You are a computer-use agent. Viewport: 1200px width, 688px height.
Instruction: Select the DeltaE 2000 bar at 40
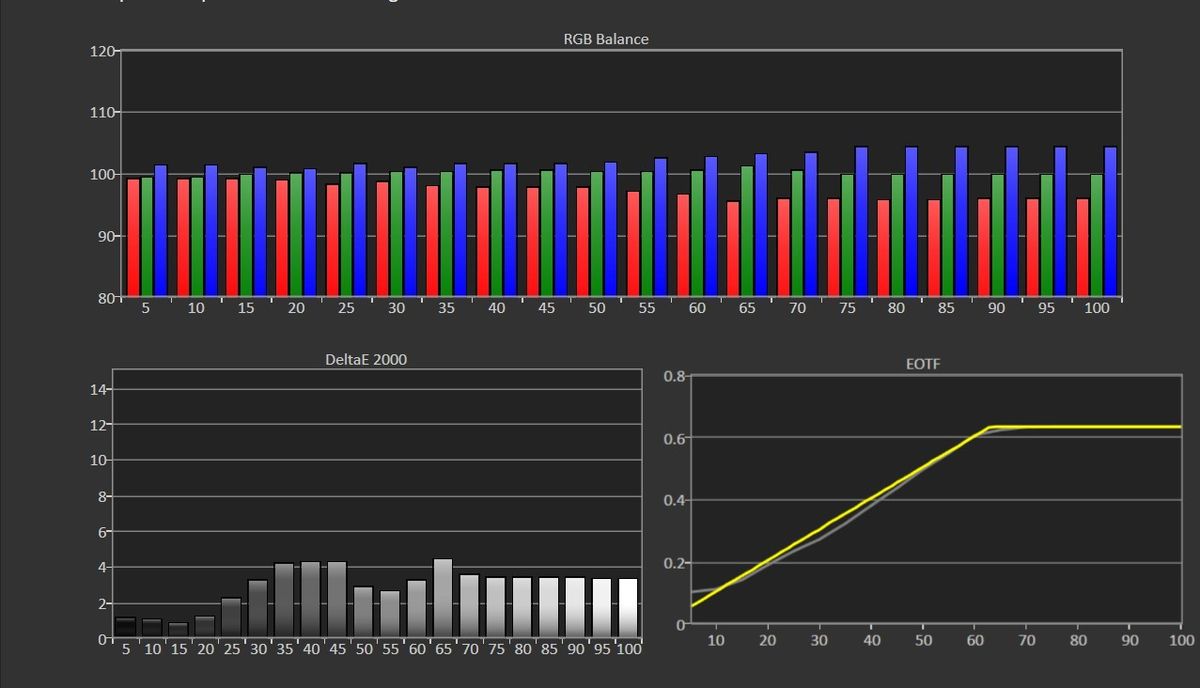[x=311, y=600]
